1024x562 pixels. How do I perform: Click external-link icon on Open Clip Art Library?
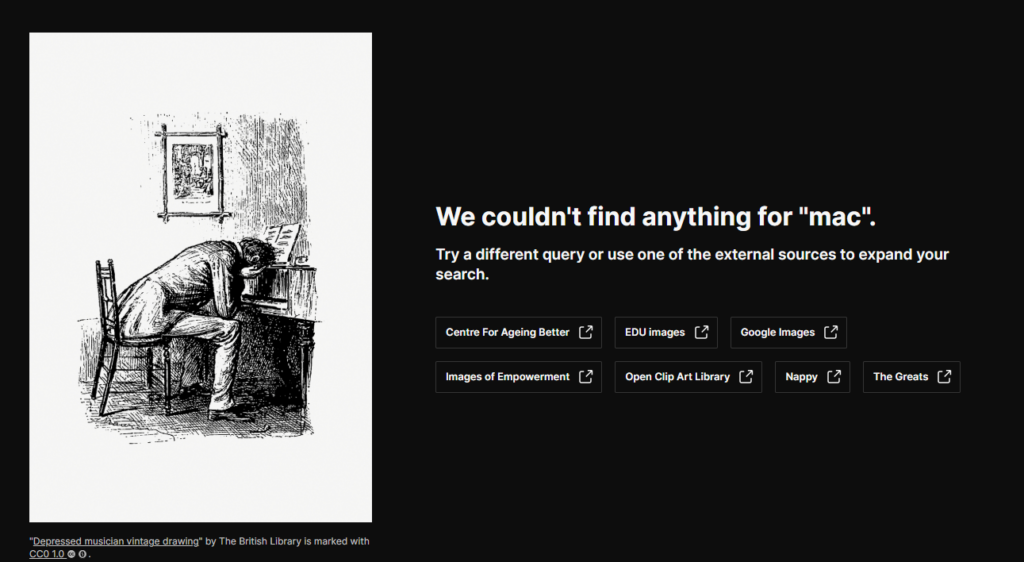pos(746,377)
